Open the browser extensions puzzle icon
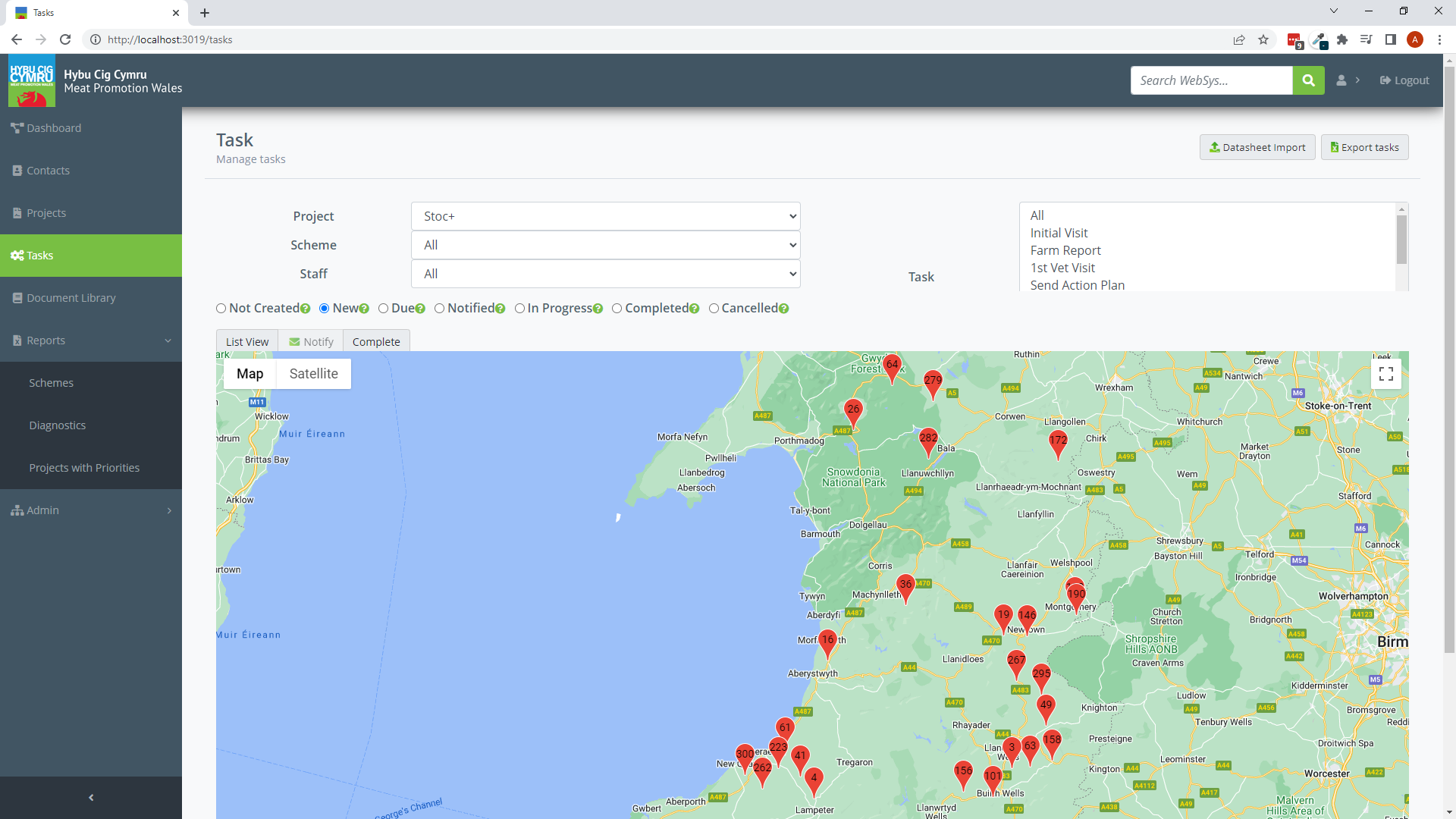Image resolution: width=1456 pixels, height=819 pixels. (x=1342, y=39)
